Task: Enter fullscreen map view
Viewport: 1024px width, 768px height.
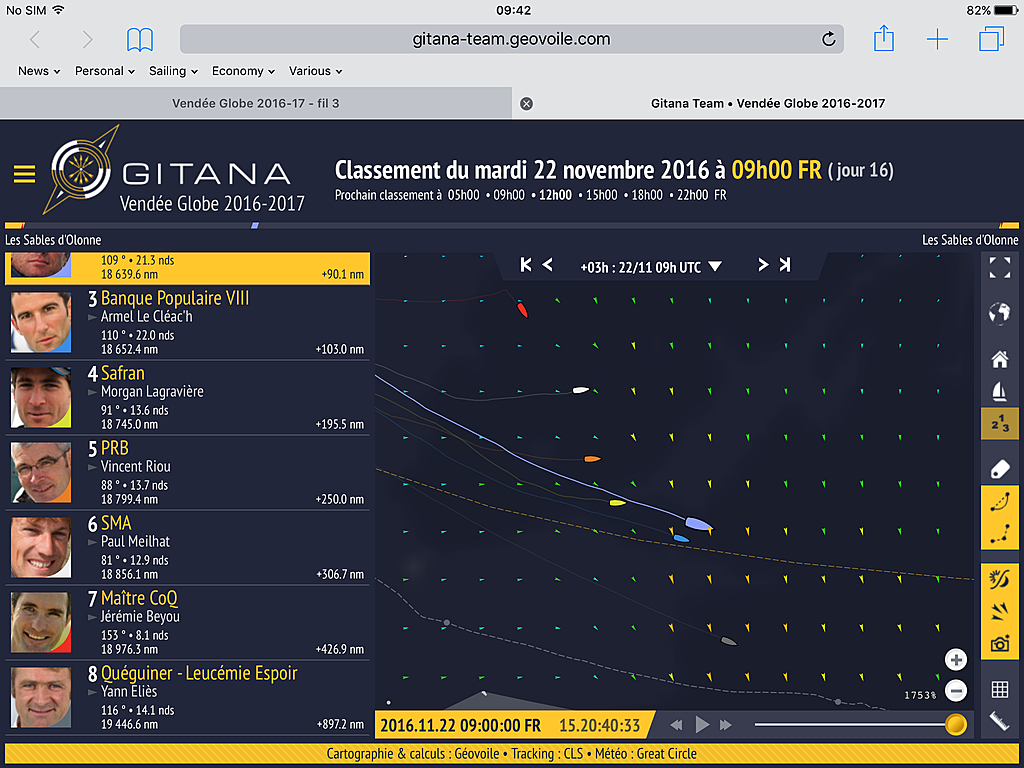Action: 999,268
